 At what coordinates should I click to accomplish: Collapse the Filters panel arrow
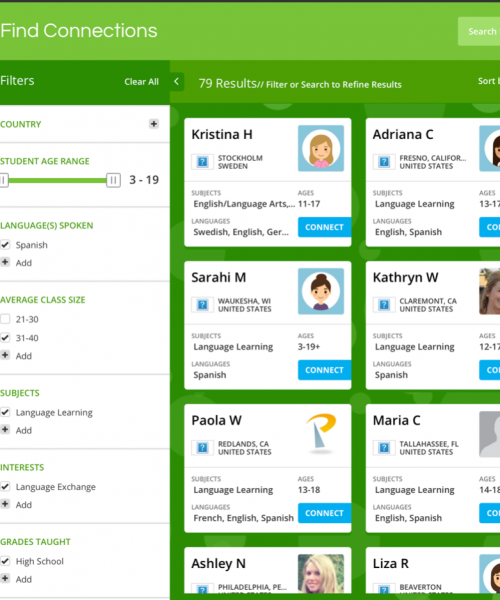177,82
